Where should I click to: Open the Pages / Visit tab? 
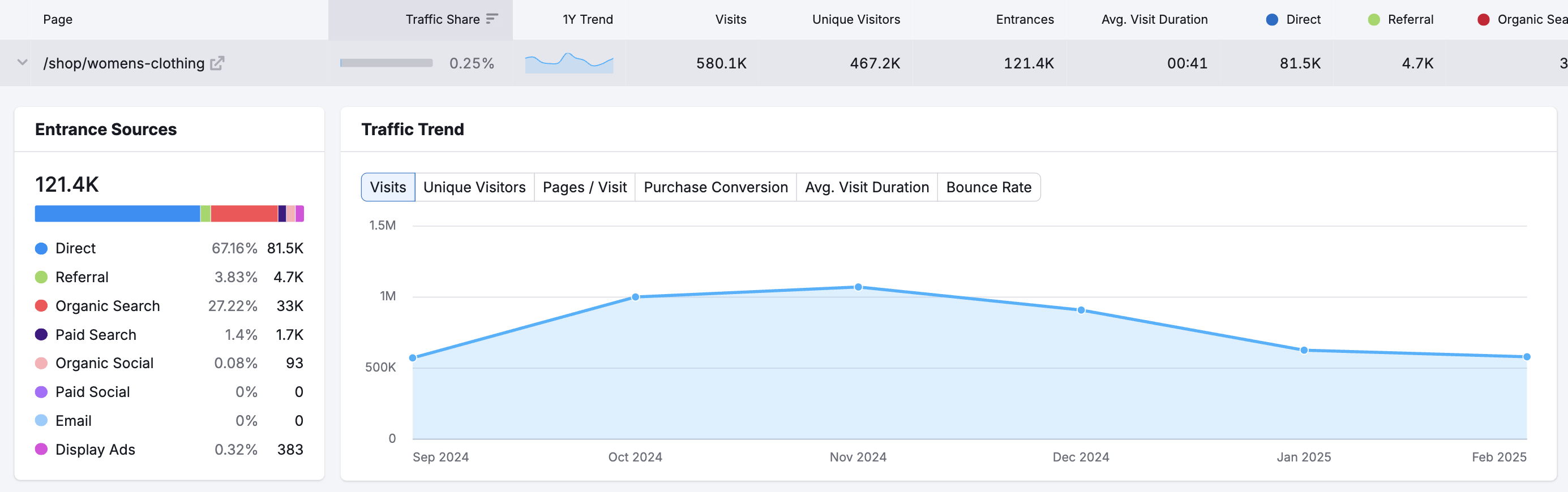tap(584, 187)
